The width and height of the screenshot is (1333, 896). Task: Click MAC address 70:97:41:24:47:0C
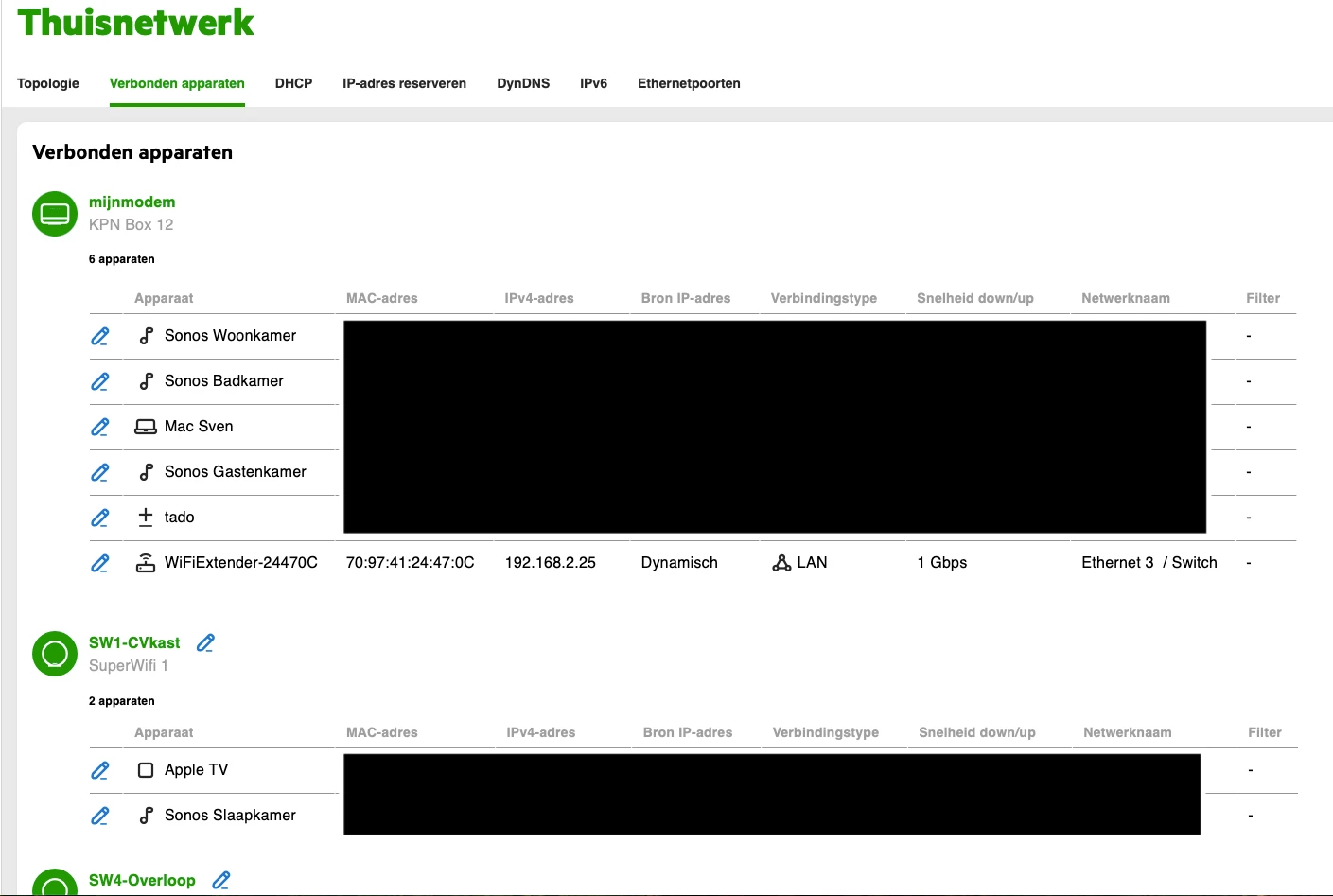(411, 563)
